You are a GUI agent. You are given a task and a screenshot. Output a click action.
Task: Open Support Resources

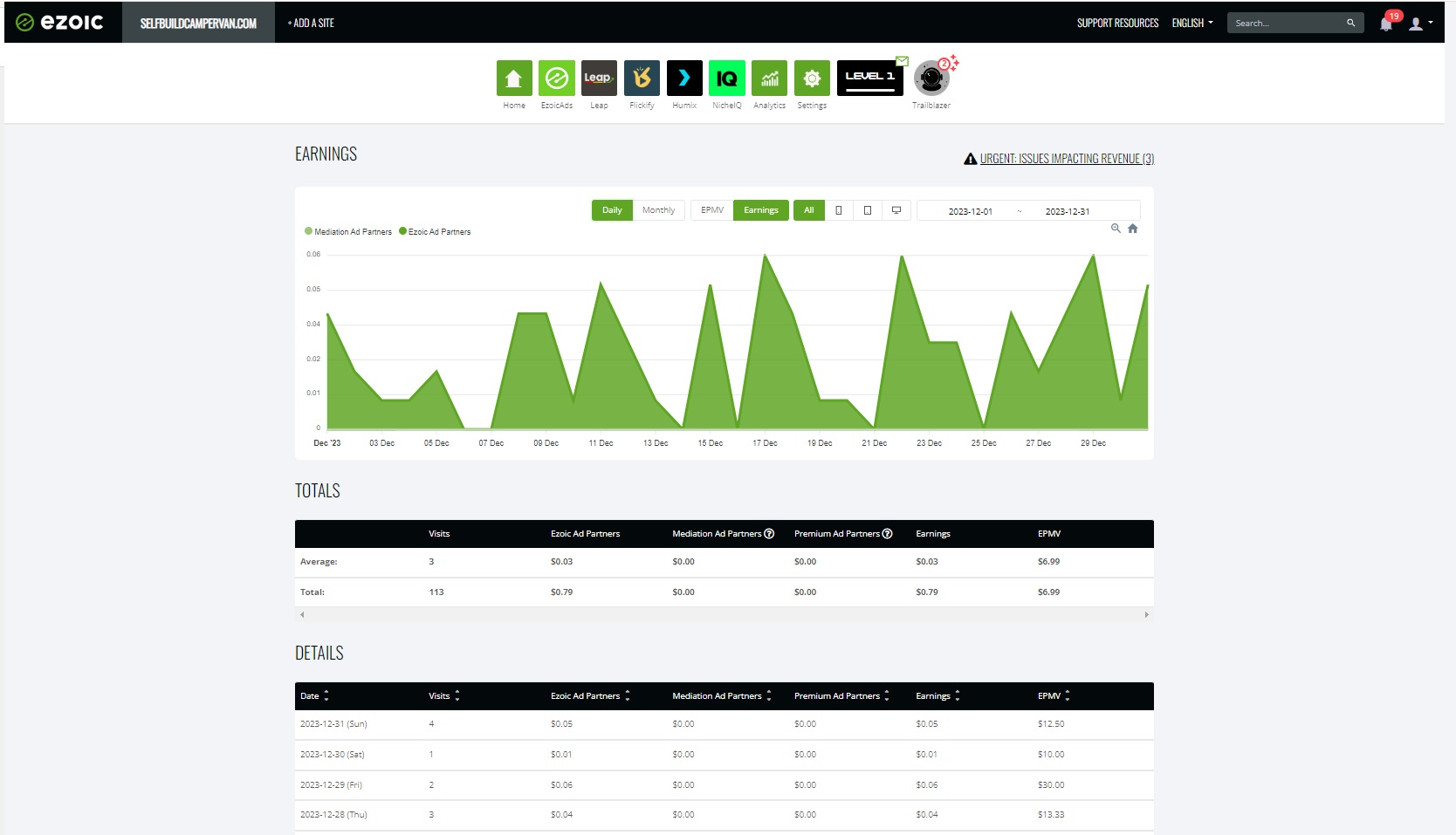1117,23
